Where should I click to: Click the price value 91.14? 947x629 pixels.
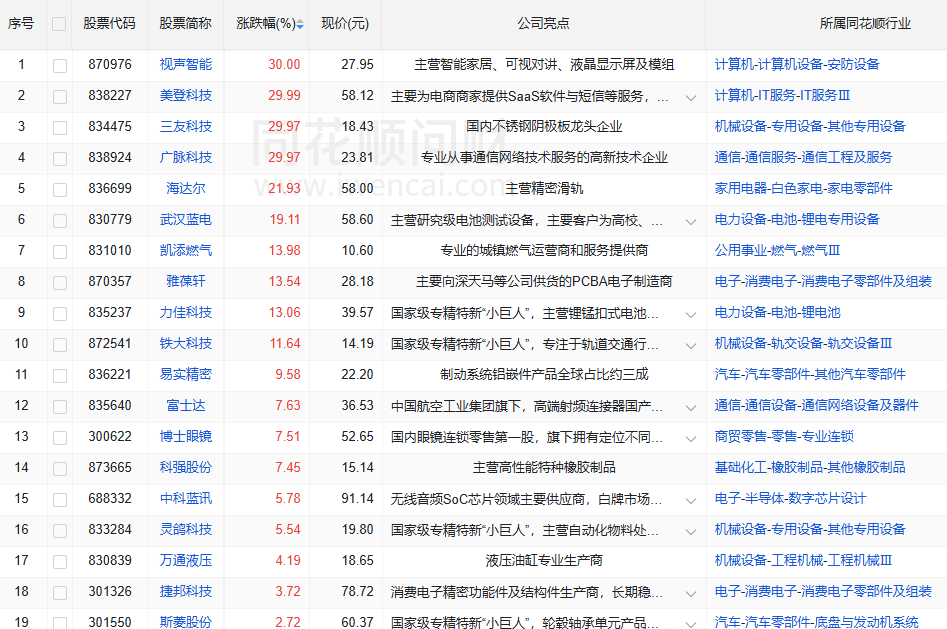click(358, 498)
